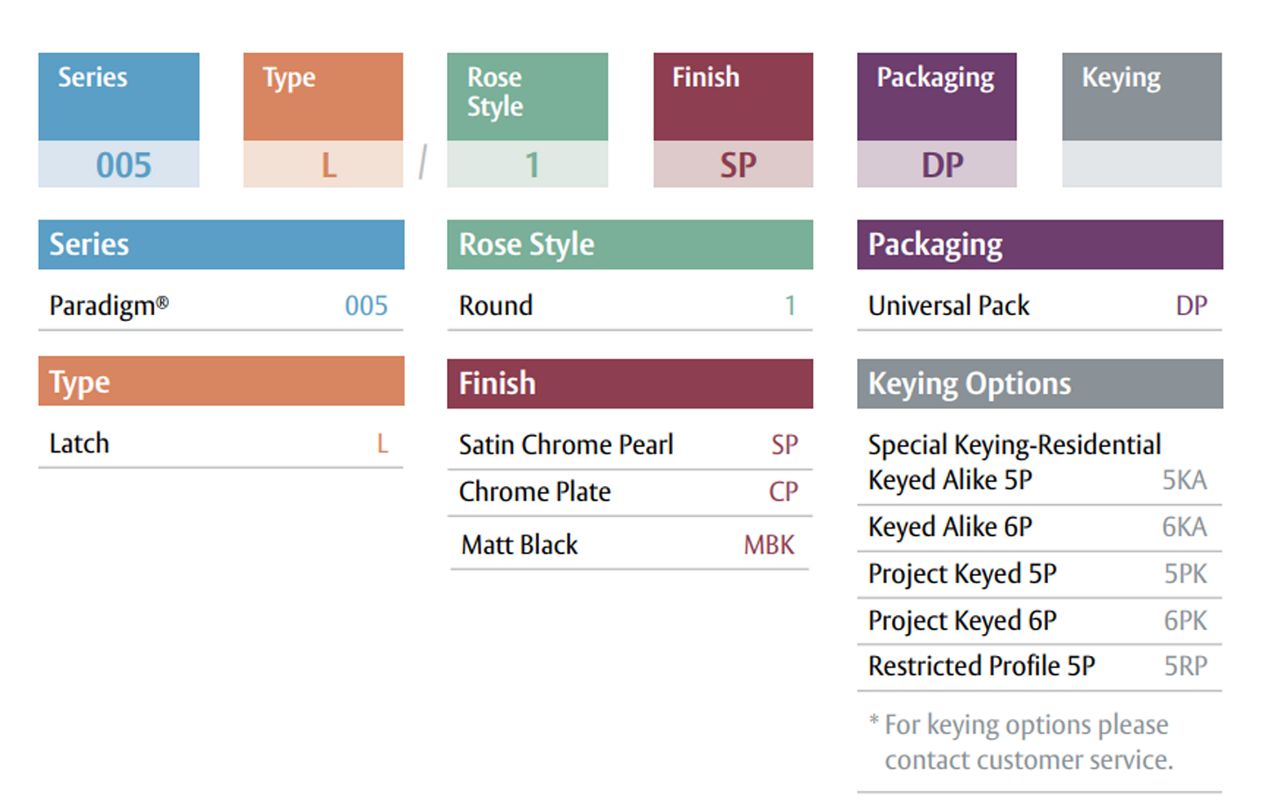Image resolution: width=1280 pixels, height=808 pixels.
Task: Click the green Rose Style header tile
Action: tap(527, 97)
